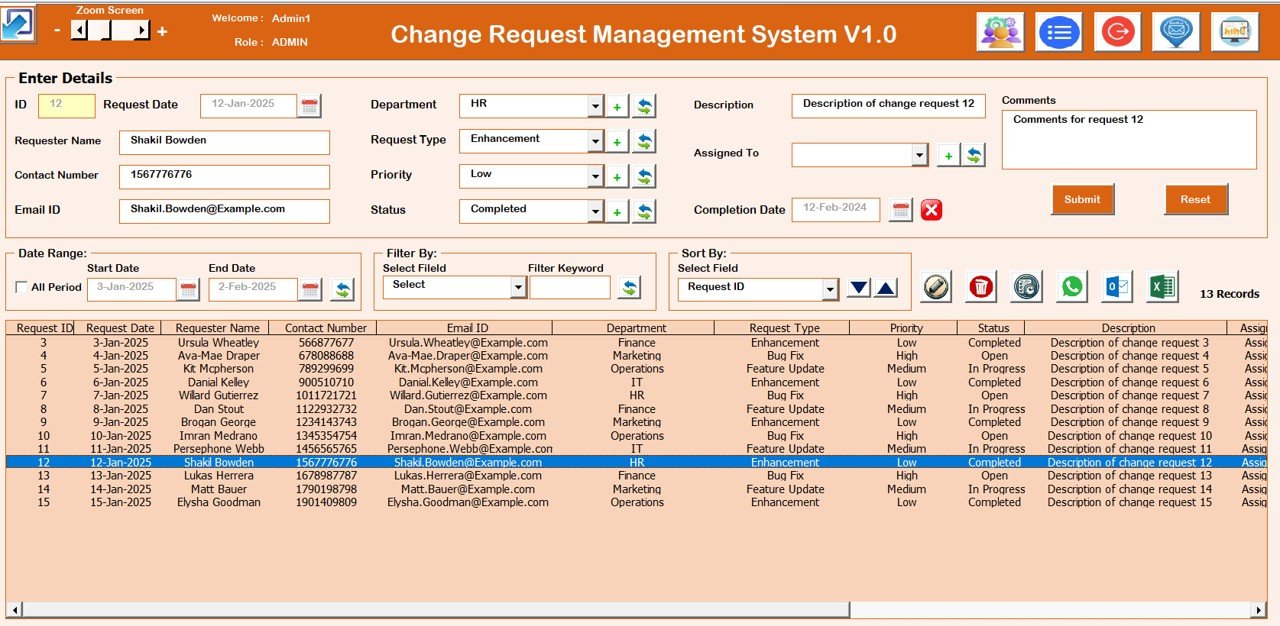
Task: Click the Submit button
Action: [1082, 199]
